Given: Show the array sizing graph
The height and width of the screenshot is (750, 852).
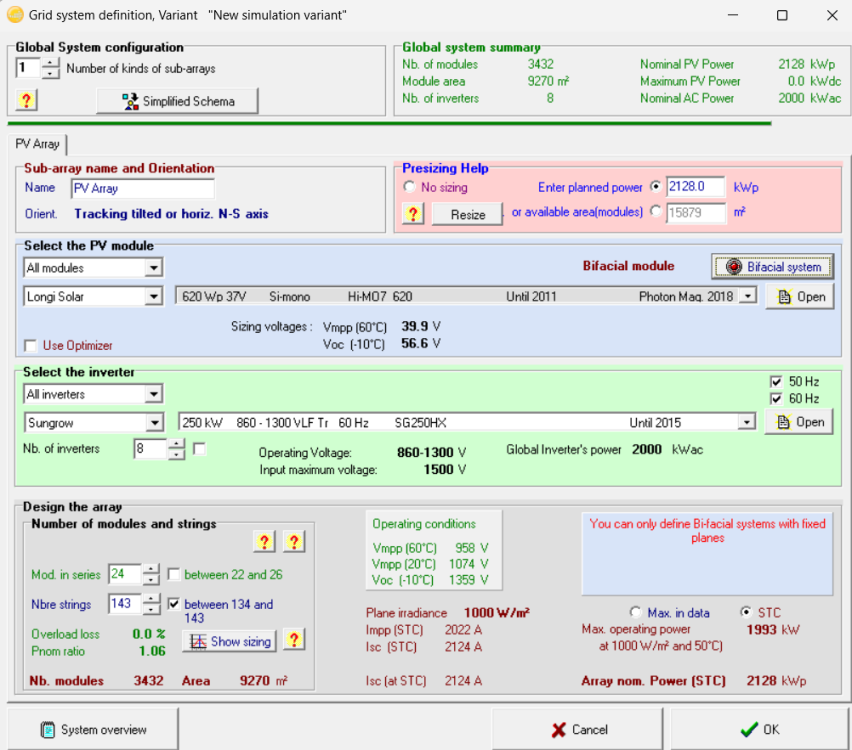Looking at the screenshot, I should [x=229, y=641].
